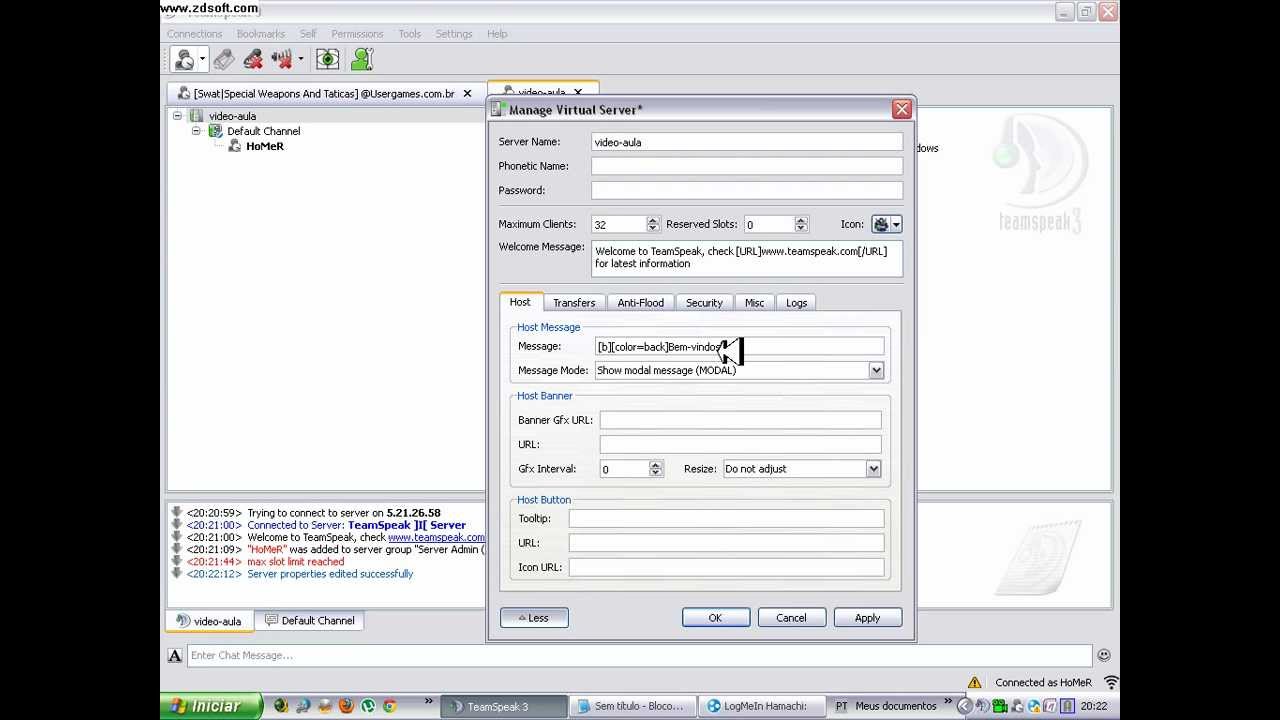Open the dropdown beside Mute Speakers icon
1280x720 pixels.
[x=300, y=60]
